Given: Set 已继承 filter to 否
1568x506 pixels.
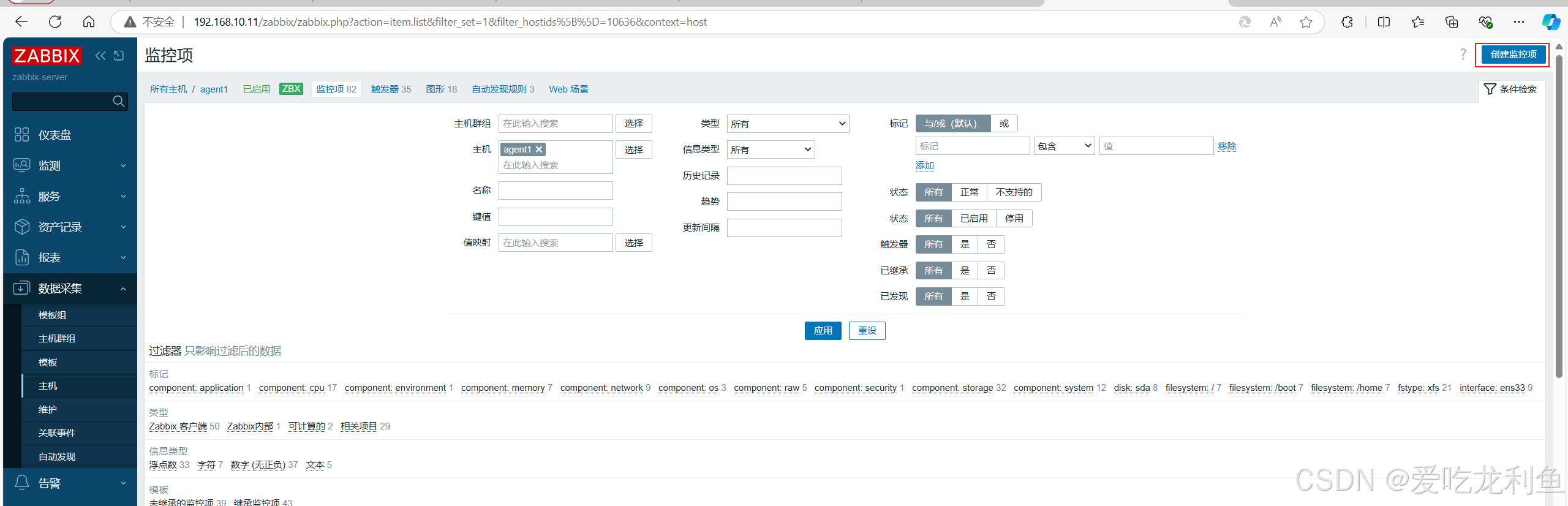Looking at the screenshot, I should [991, 271].
